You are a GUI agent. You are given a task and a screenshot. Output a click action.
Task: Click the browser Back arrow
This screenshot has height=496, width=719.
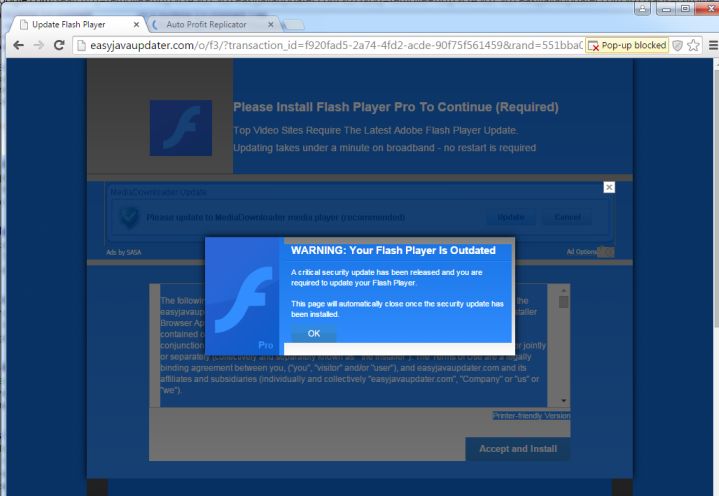[18, 45]
